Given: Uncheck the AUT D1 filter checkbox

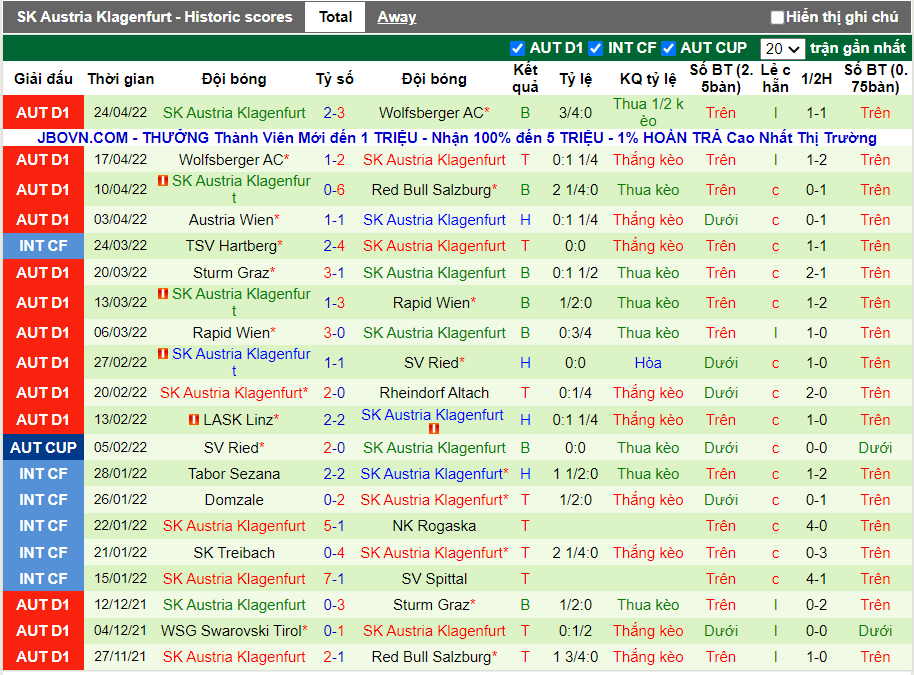Looking at the screenshot, I should click(x=517, y=48).
